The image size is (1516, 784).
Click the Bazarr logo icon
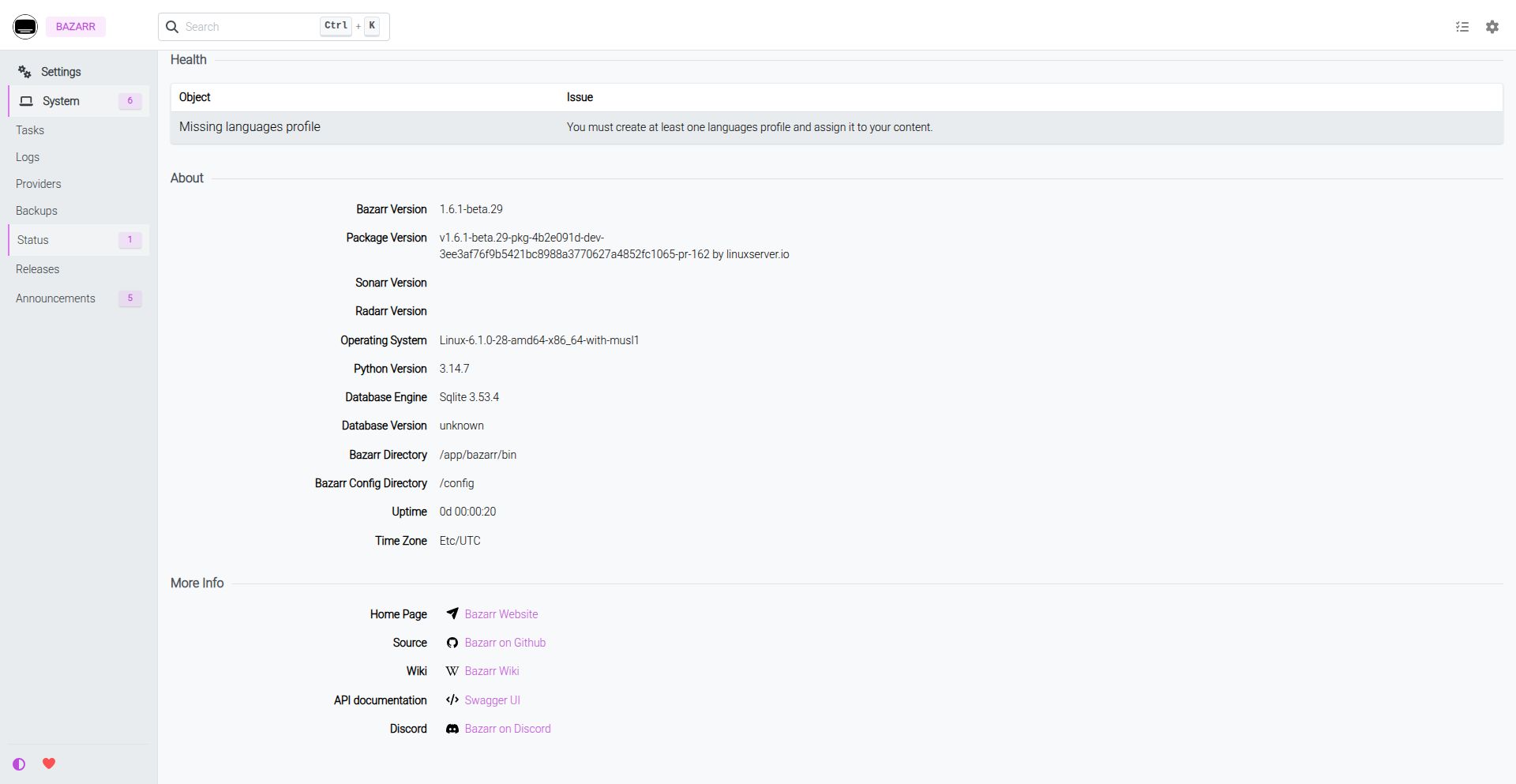pyautogui.click(x=25, y=26)
